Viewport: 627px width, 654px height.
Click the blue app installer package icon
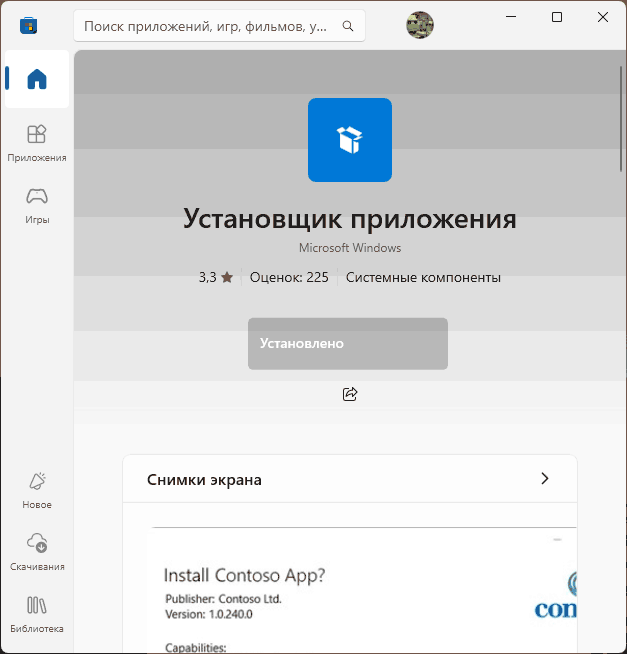[x=350, y=140]
